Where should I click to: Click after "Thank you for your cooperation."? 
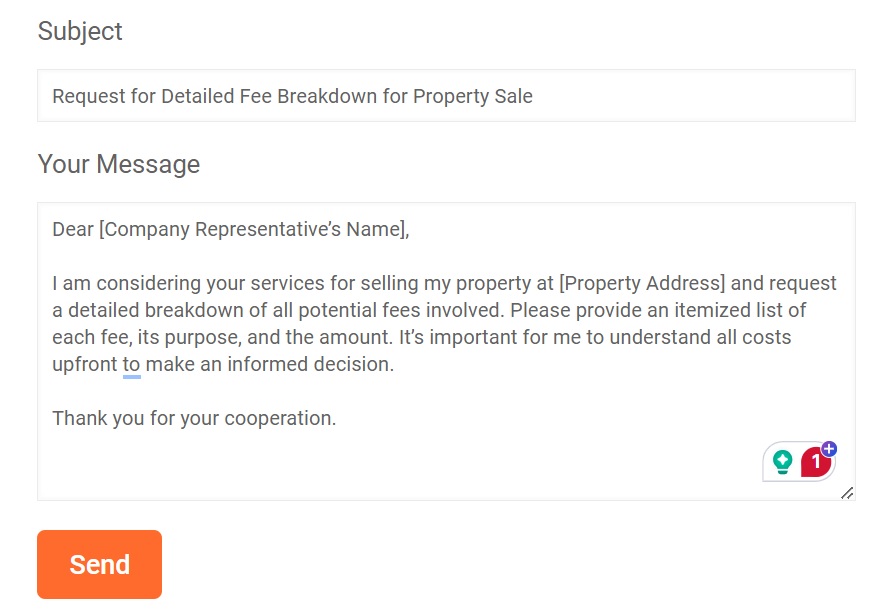(339, 418)
